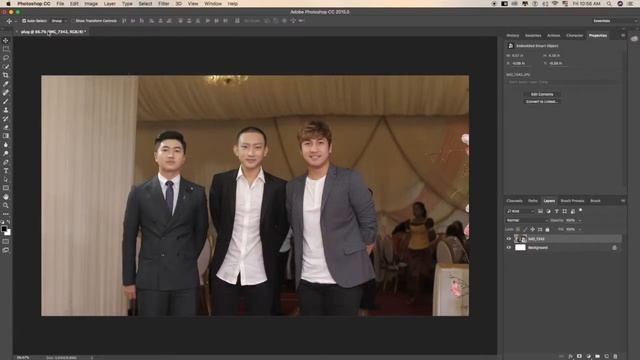Select the Path Selection tool
The height and width of the screenshot is (360, 640).
tap(6, 180)
